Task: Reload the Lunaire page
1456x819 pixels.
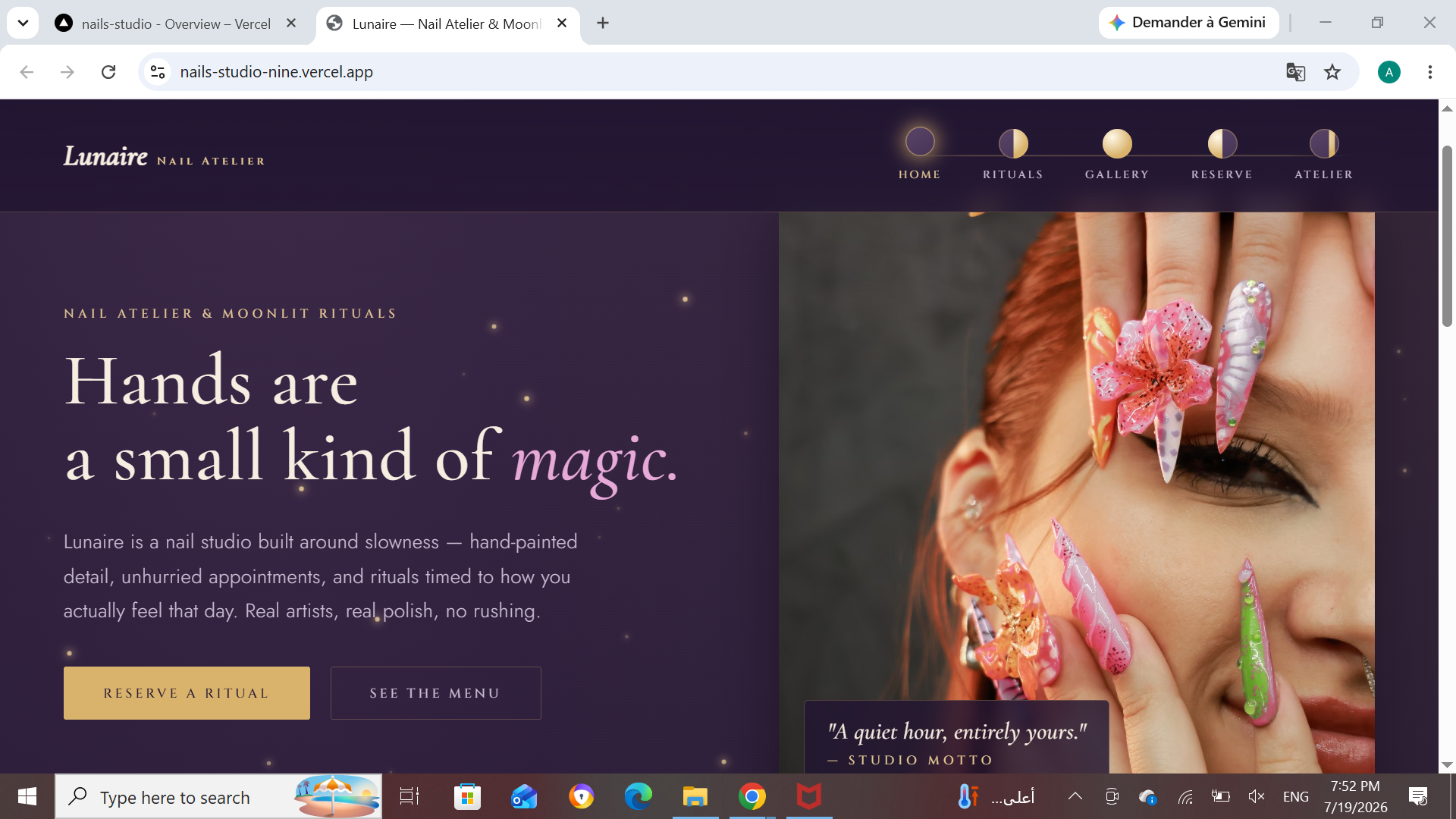Action: (x=108, y=72)
